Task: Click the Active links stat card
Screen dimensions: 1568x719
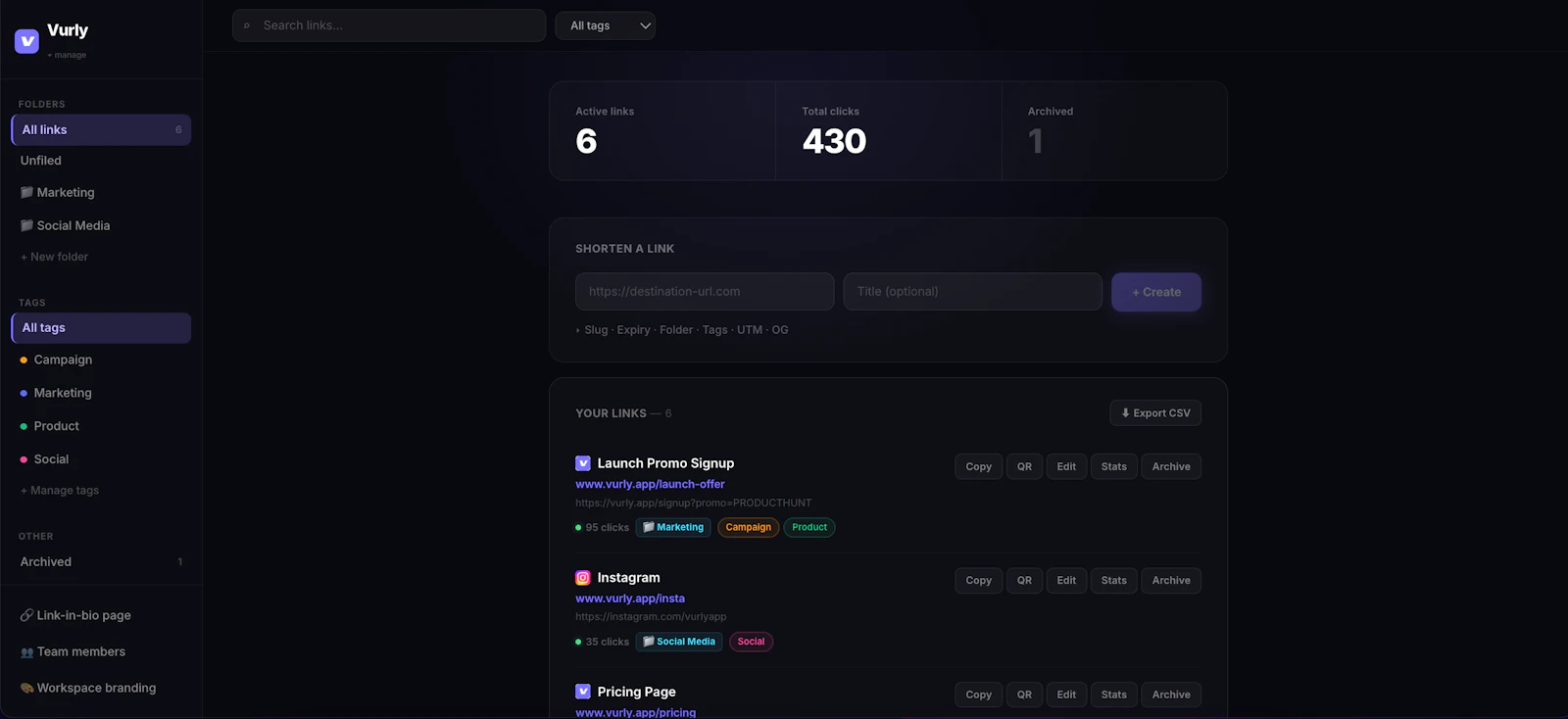Action: click(662, 131)
